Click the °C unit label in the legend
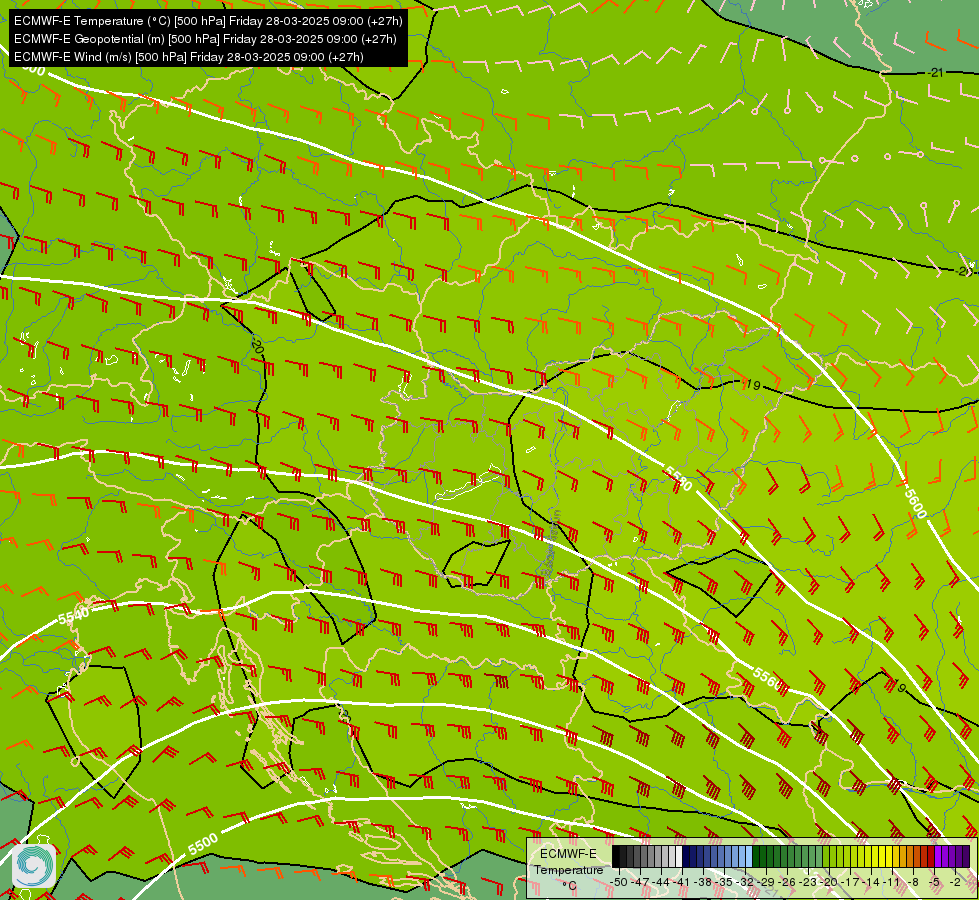 tap(569, 886)
